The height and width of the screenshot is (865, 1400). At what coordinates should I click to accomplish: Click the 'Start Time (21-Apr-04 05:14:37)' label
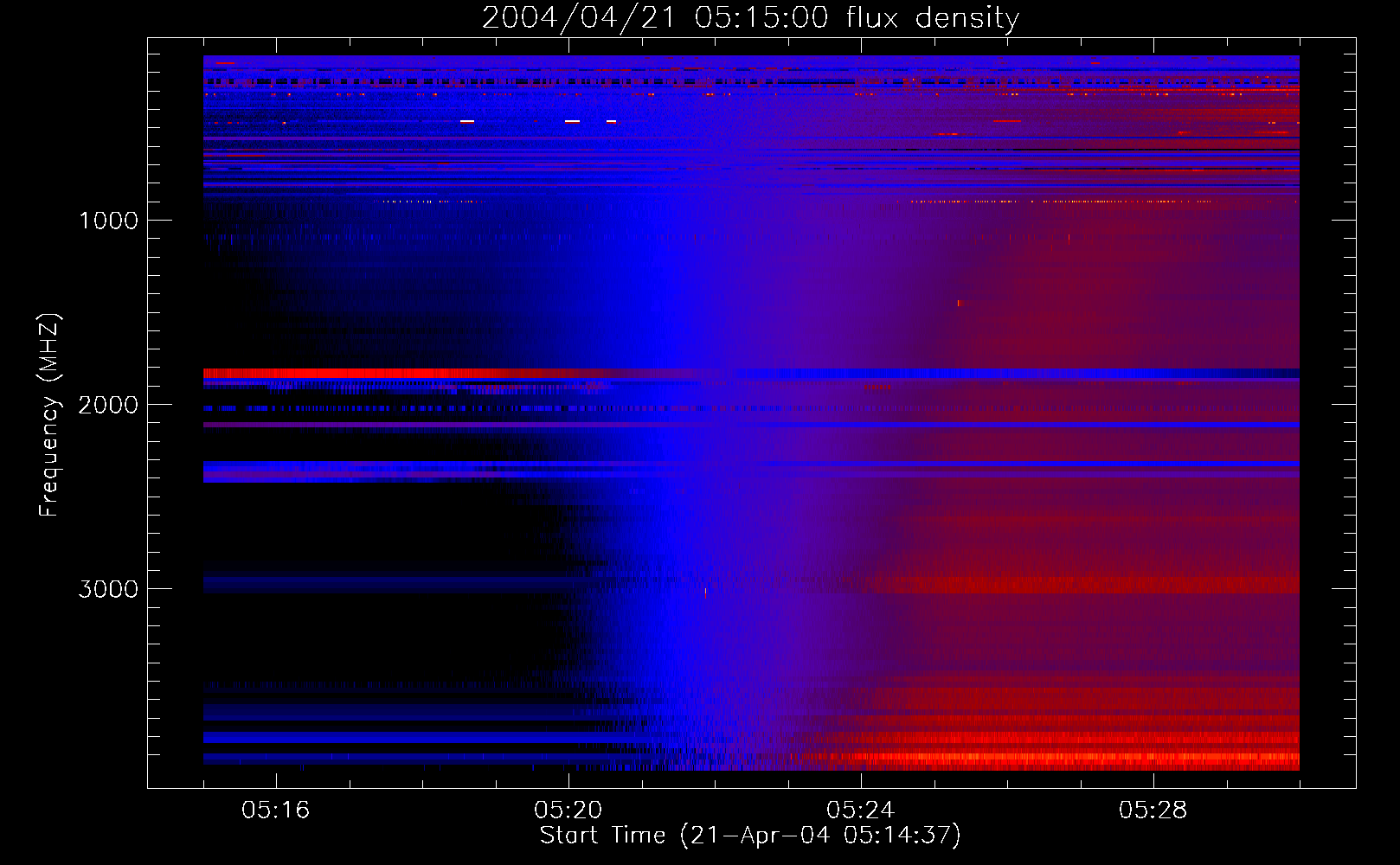pyautogui.click(x=750, y=836)
